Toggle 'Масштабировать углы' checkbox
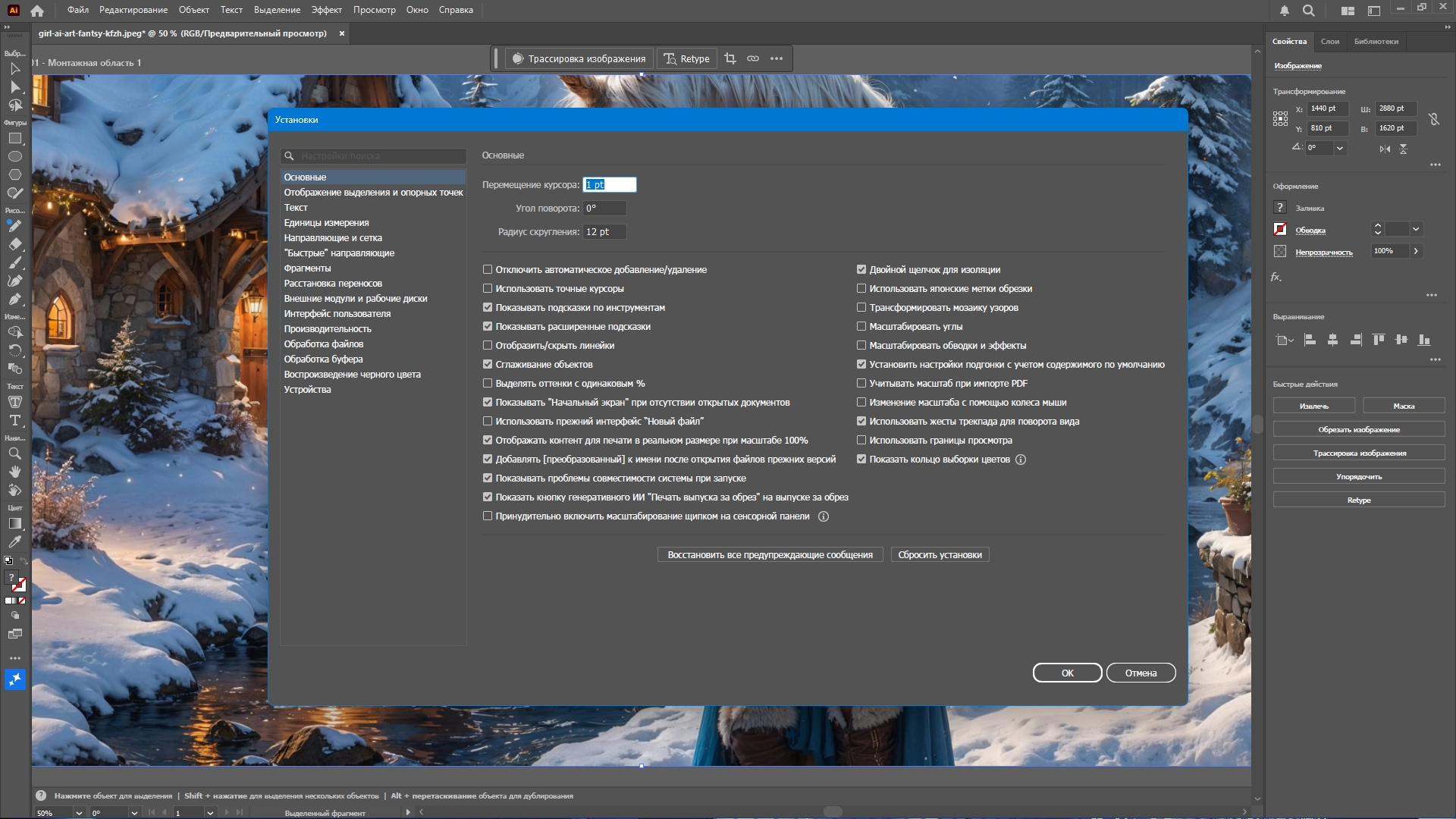 click(861, 327)
